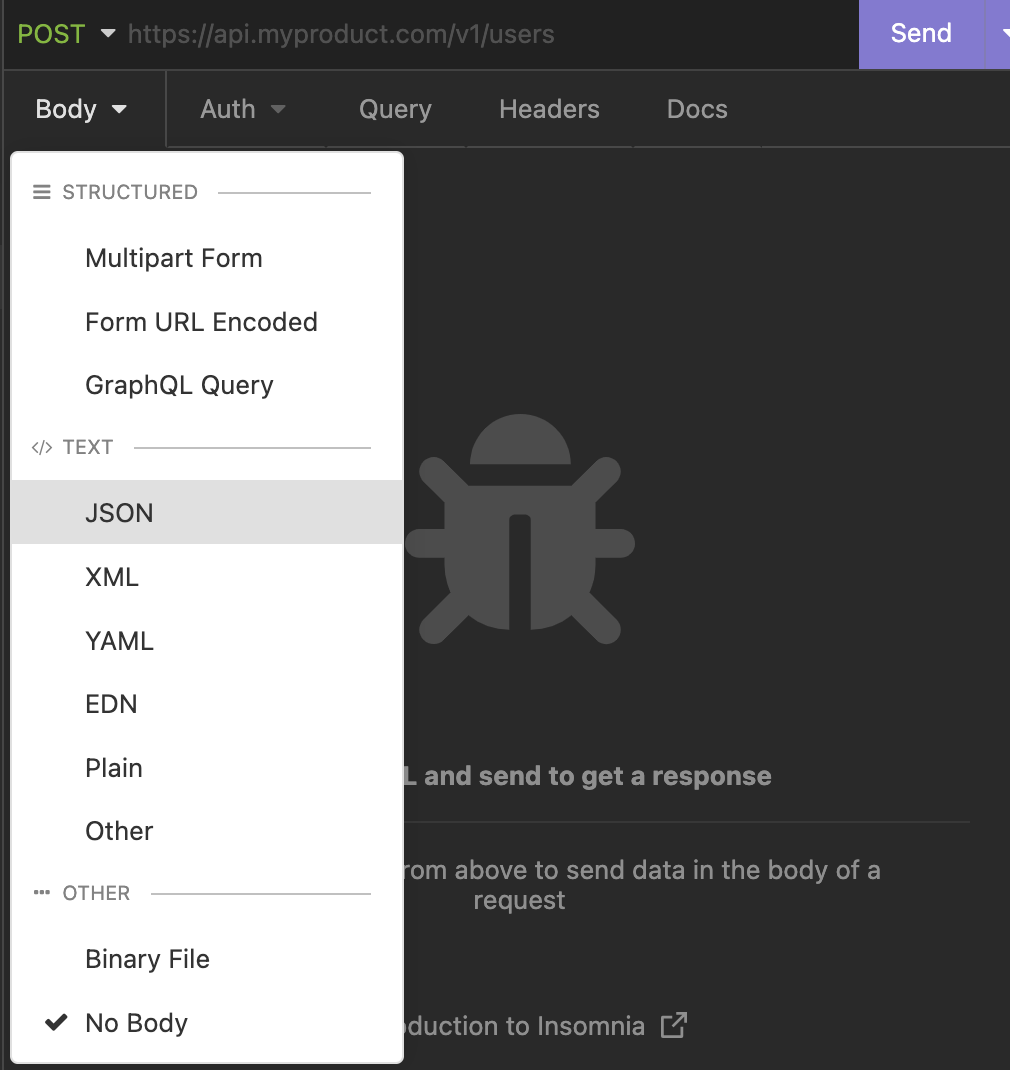The height and width of the screenshot is (1070, 1010).
Task: Open the Body type dropdown tab
Action: tap(82, 109)
